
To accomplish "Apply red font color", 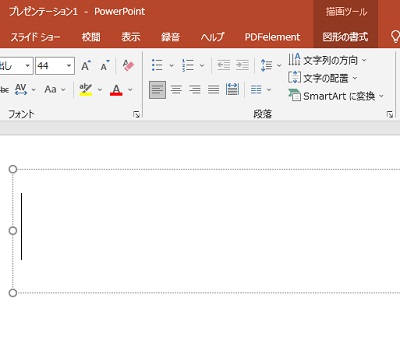I will [116, 89].
